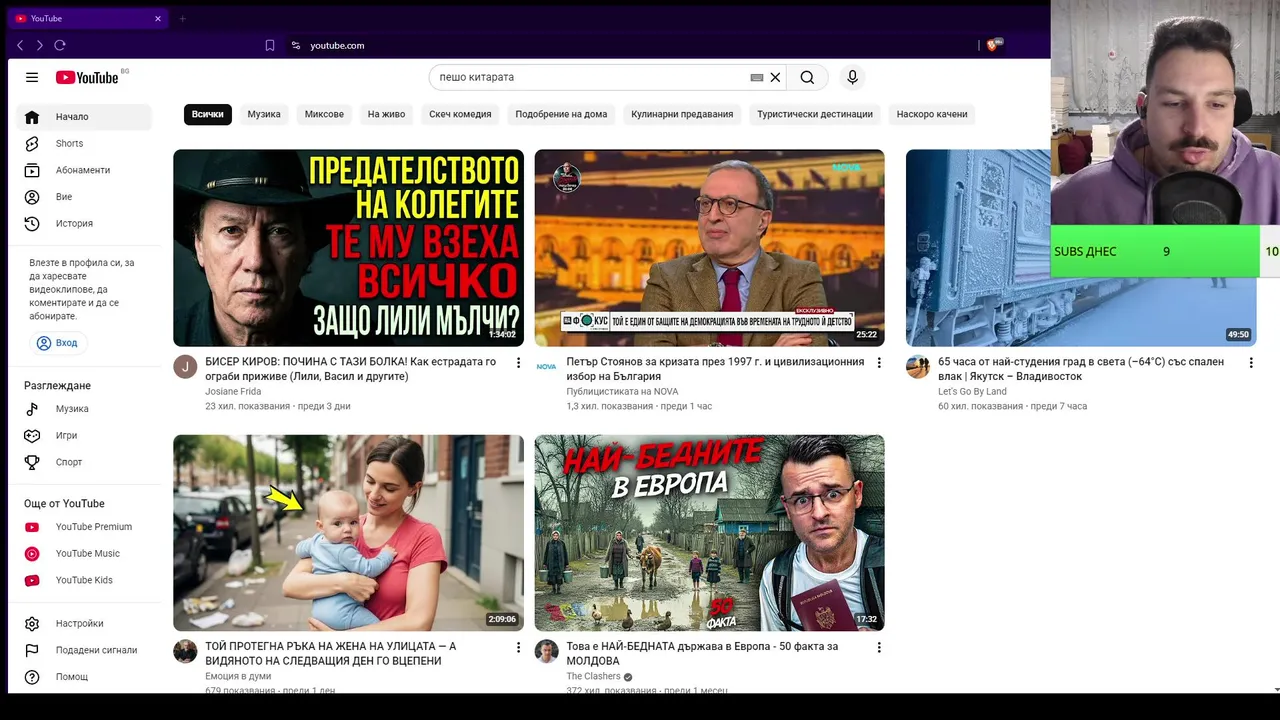
Task: Open Let's Go By Land avatar
Action: [918, 366]
